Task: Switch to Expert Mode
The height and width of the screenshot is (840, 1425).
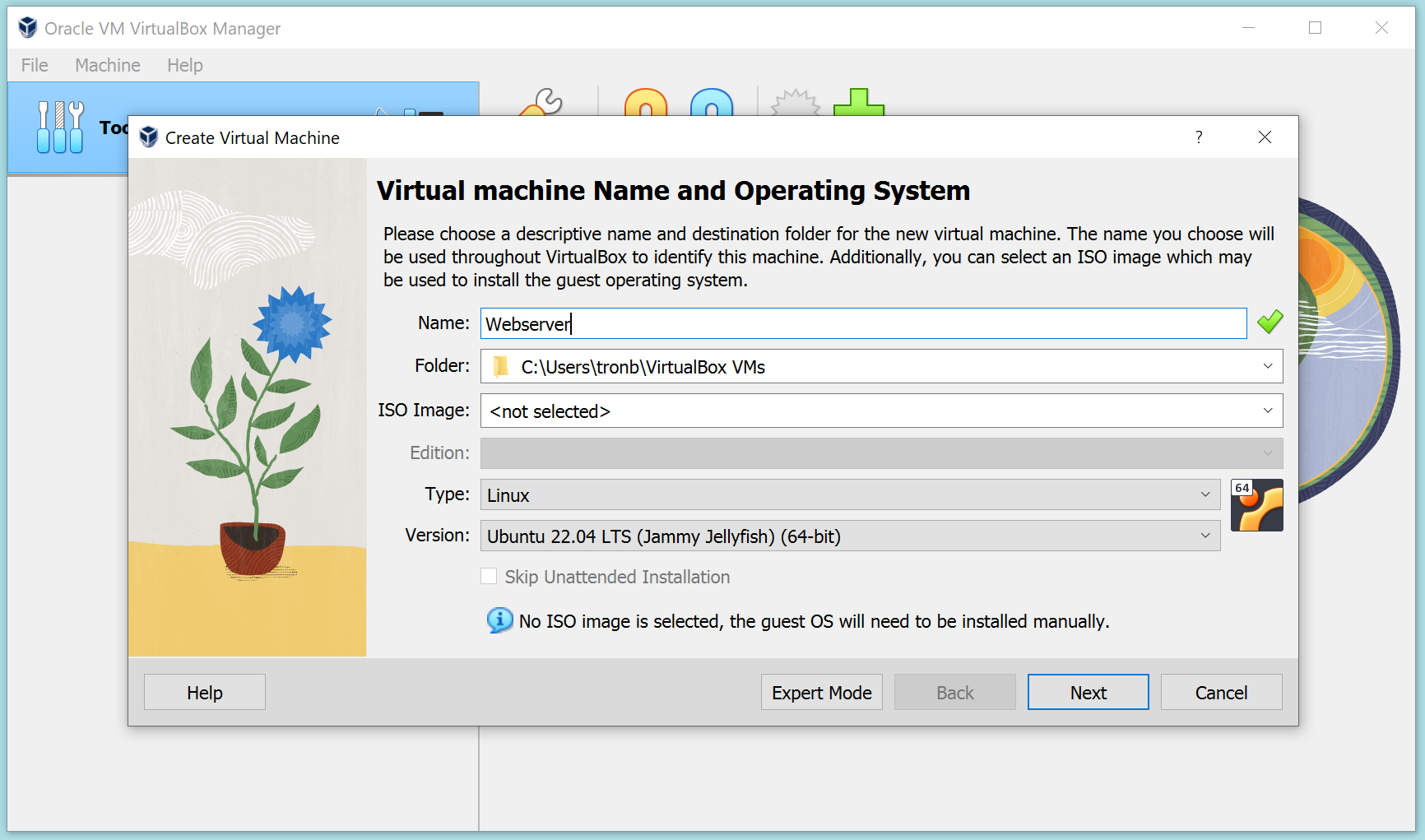Action: coord(821,692)
